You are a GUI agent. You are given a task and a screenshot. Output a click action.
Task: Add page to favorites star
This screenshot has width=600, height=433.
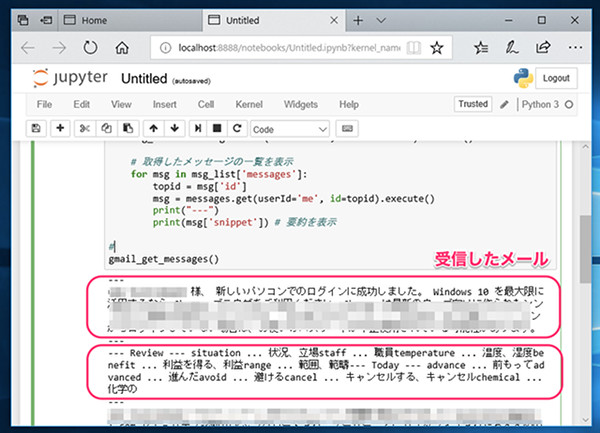[437, 48]
